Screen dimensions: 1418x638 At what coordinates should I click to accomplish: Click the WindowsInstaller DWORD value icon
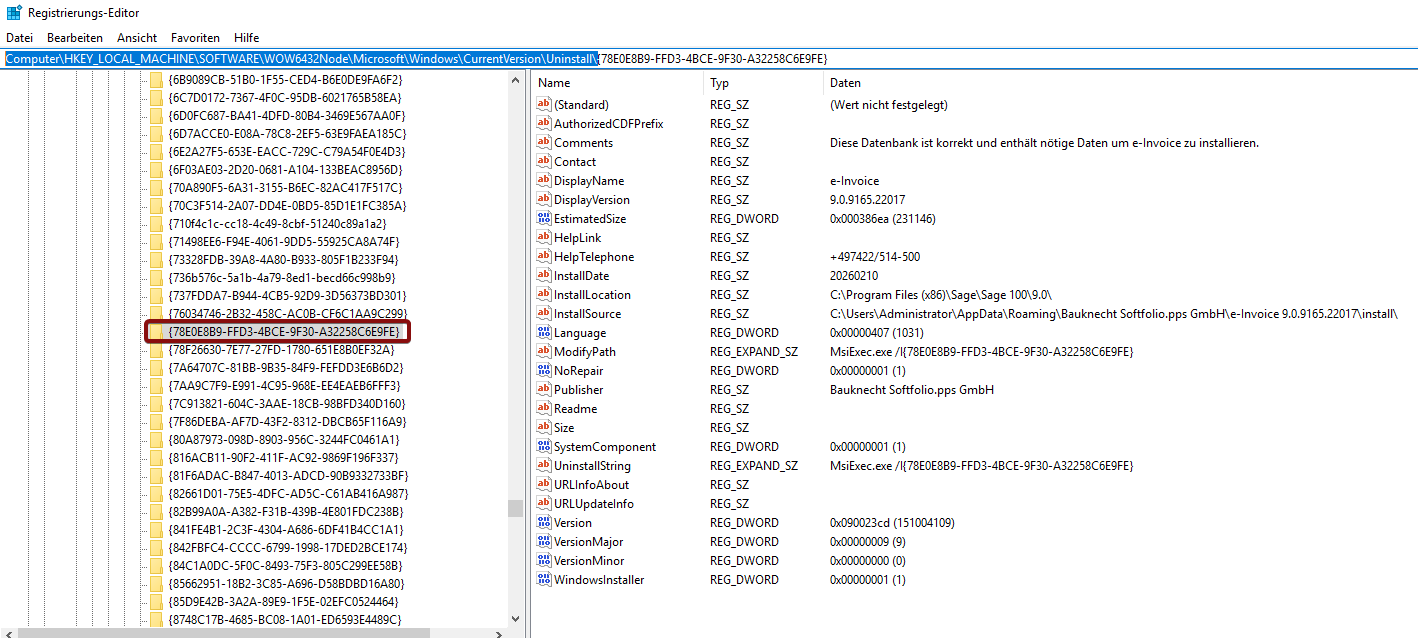[544, 580]
